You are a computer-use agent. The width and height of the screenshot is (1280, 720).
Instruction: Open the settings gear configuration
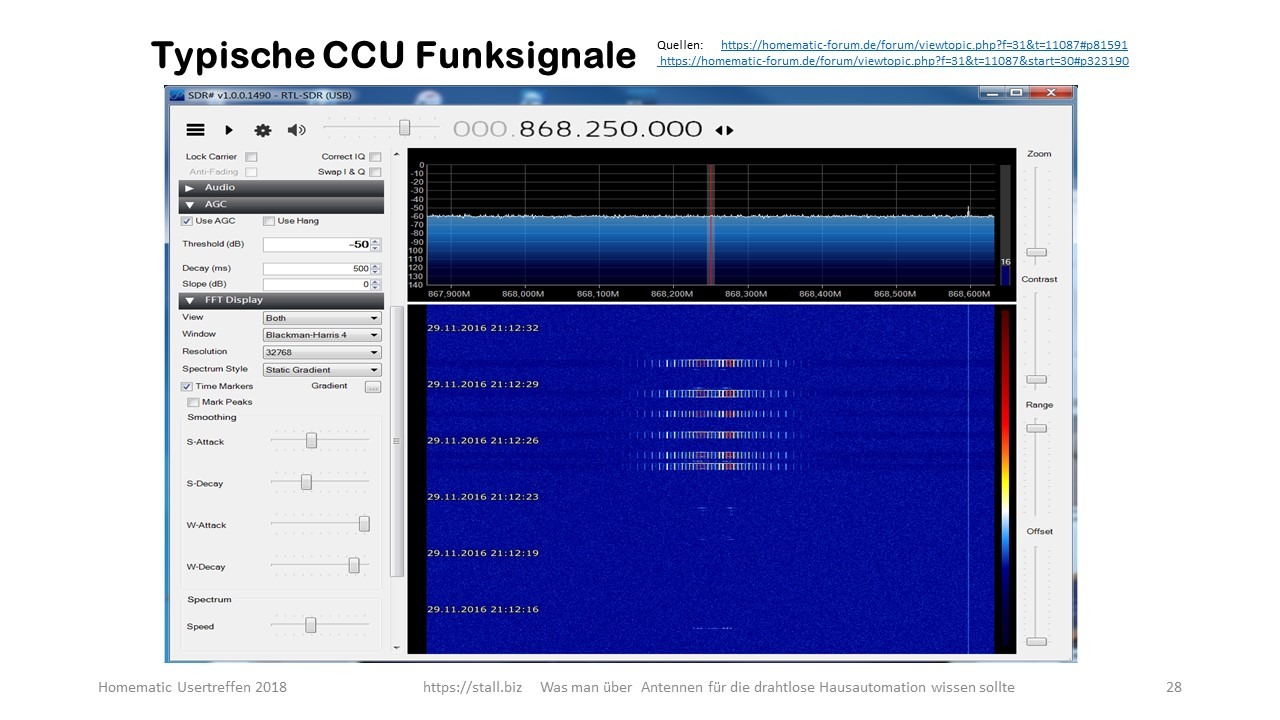tap(263, 130)
